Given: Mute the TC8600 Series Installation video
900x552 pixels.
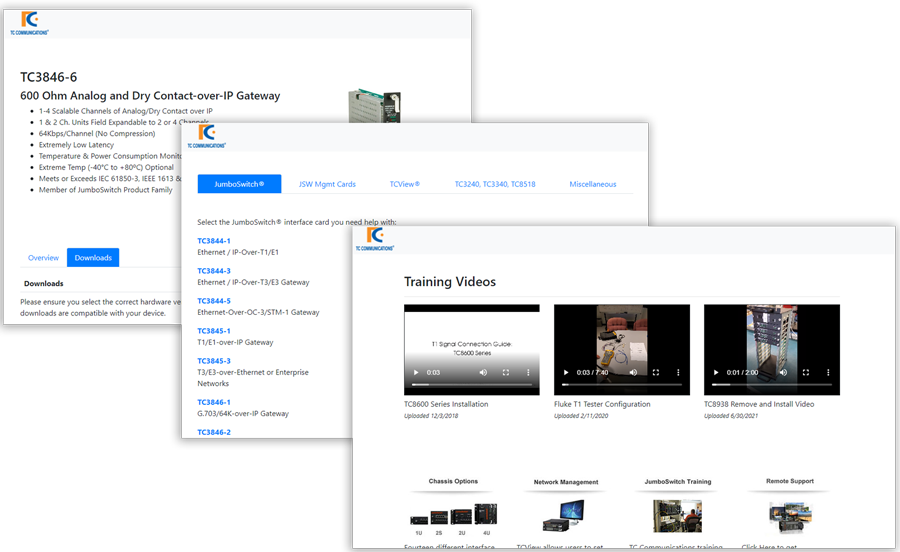Looking at the screenshot, I should point(483,372).
